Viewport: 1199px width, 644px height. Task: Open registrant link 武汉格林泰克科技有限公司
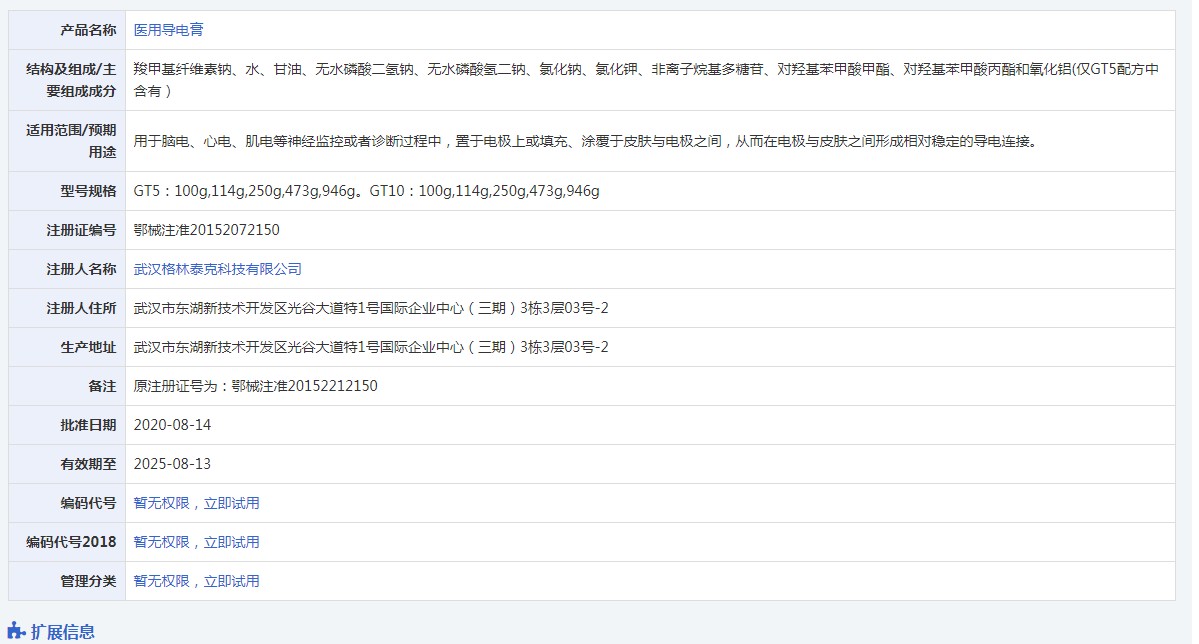[x=217, y=269]
